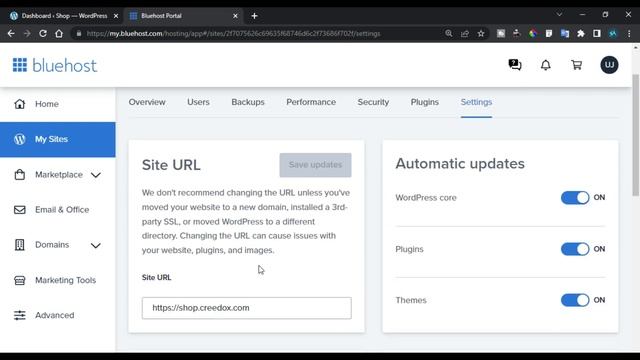Switch to the Backups tab
The height and width of the screenshot is (360, 640).
click(248, 102)
